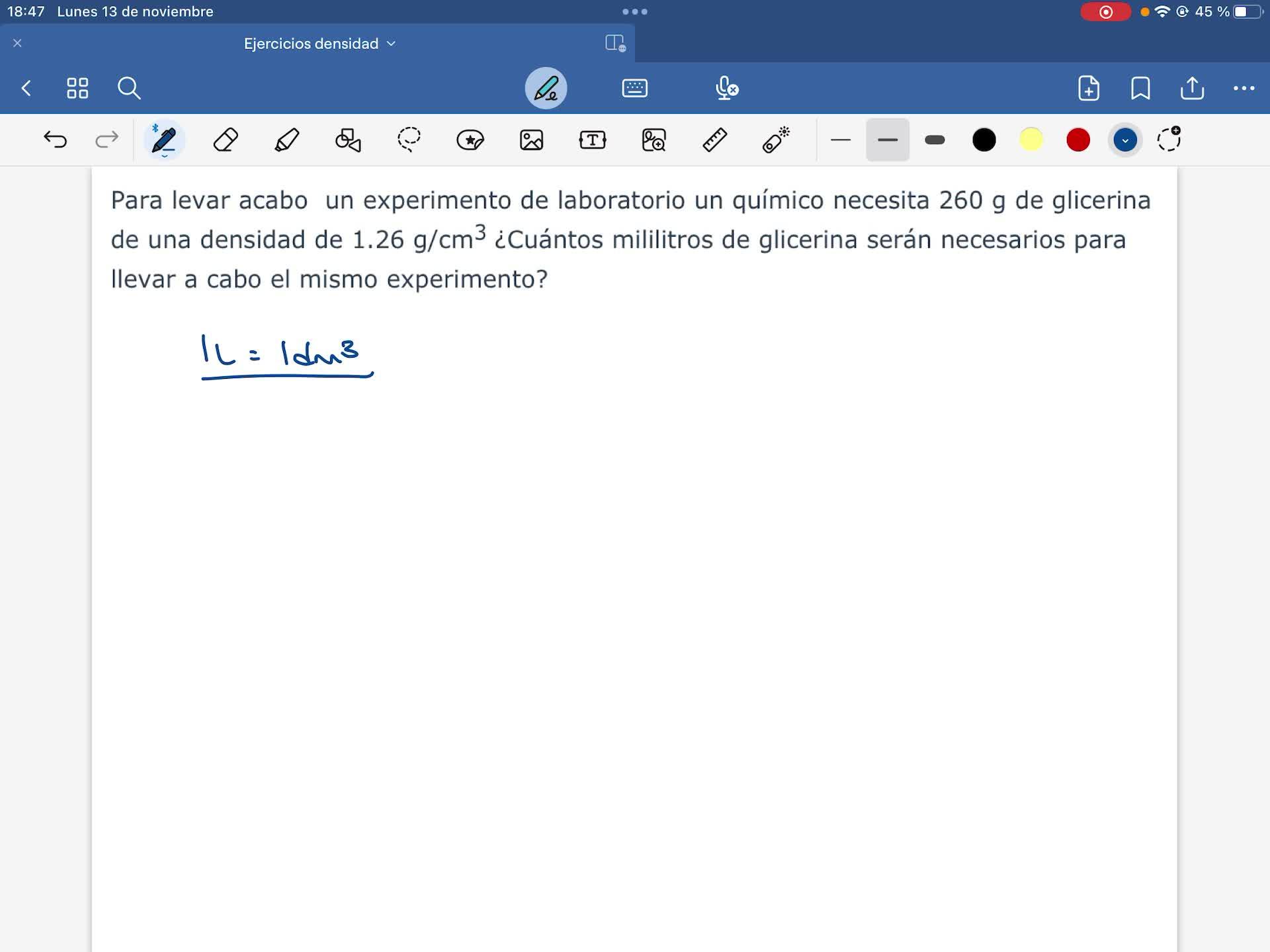
Task: Pick the red pen color
Action: pyautogui.click(x=1078, y=140)
